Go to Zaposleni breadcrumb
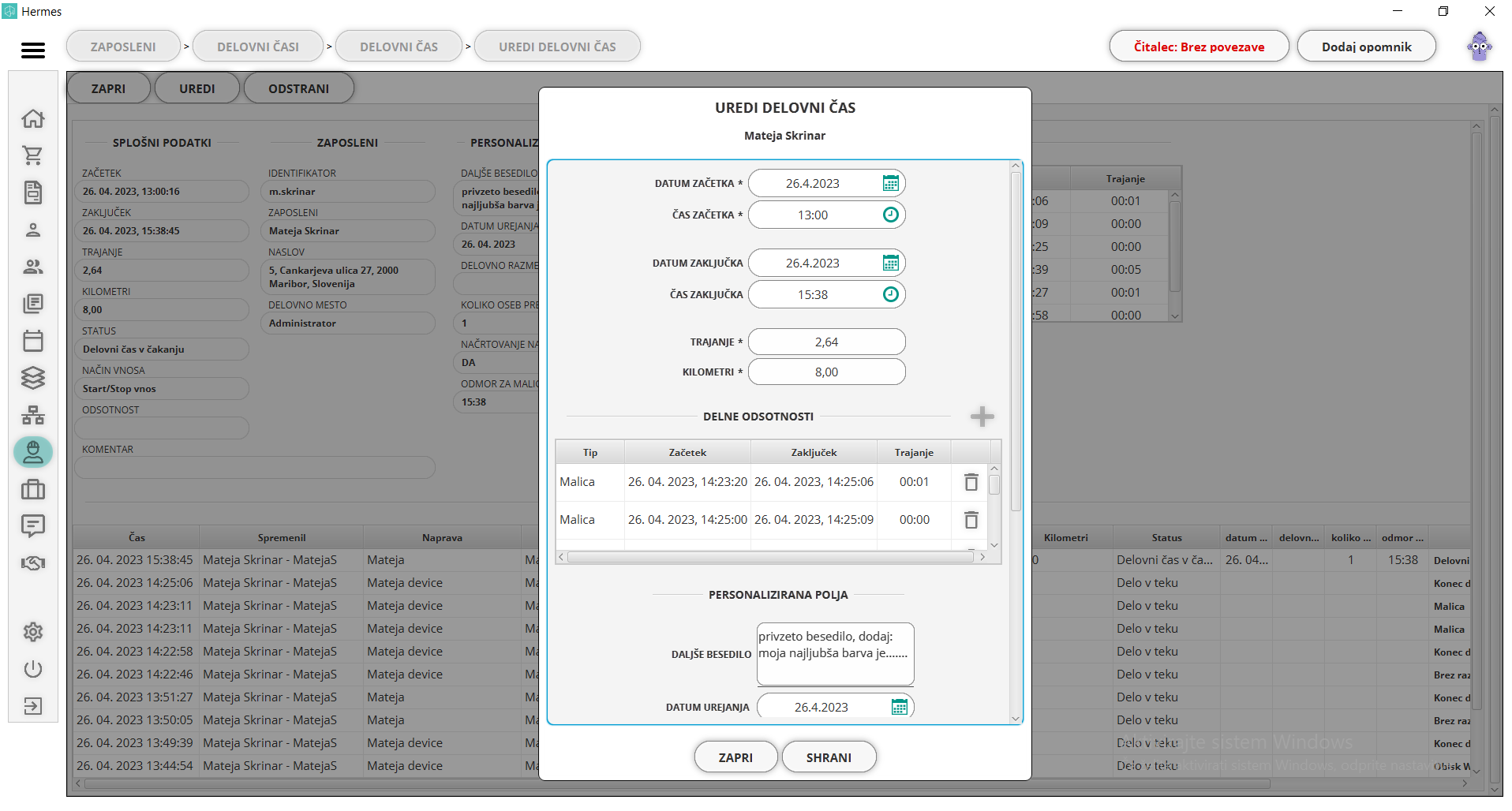 pyautogui.click(x=123, y=47)
